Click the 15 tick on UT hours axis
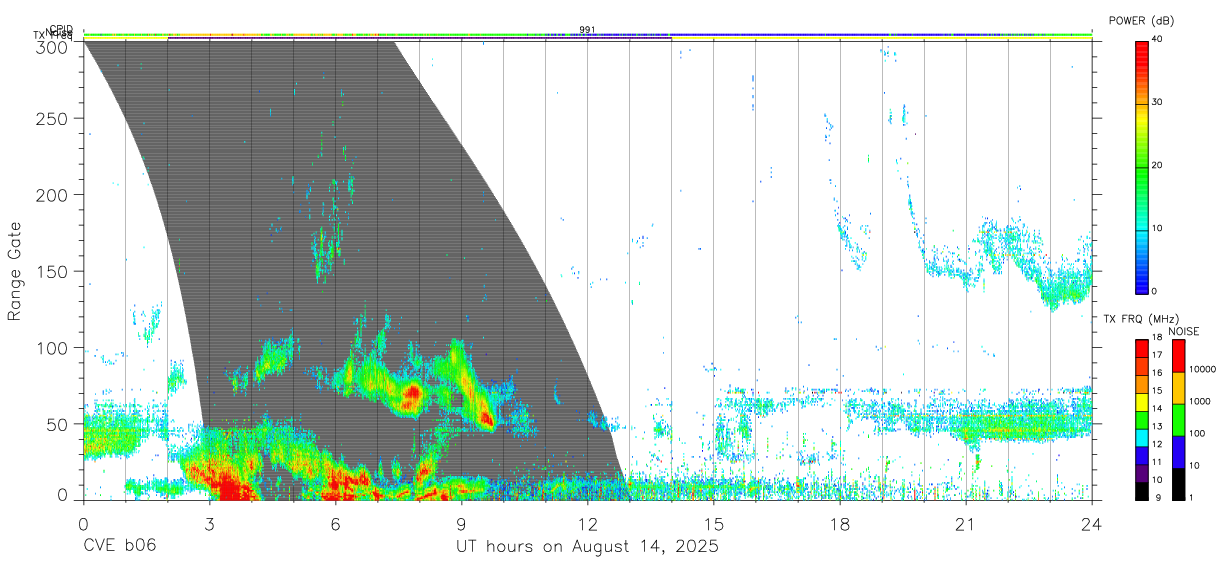The height and width of the screenshot is (567, 1228). (x=713, y=524)
